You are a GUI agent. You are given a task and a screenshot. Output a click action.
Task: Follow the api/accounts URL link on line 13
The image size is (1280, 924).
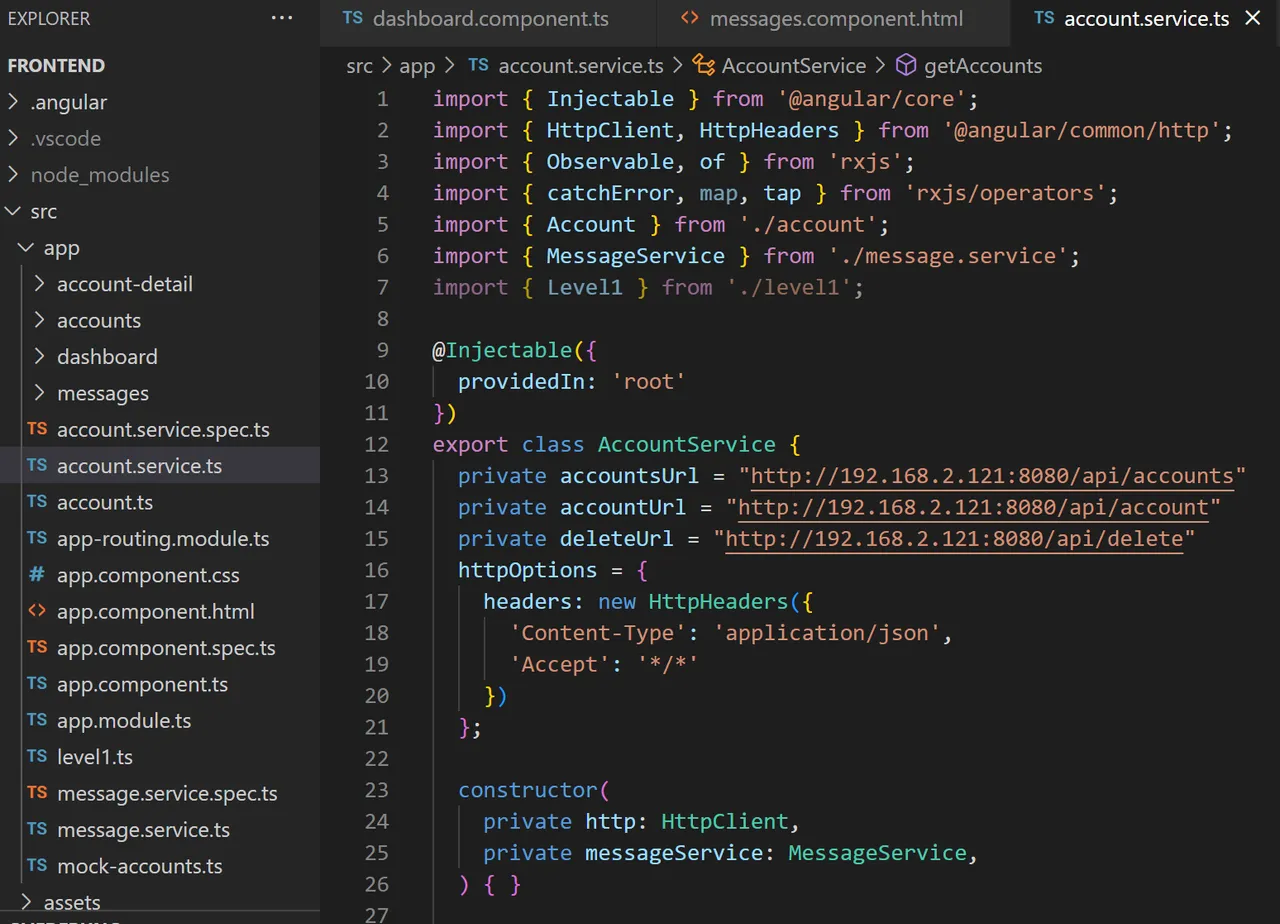tap(992, 476)
